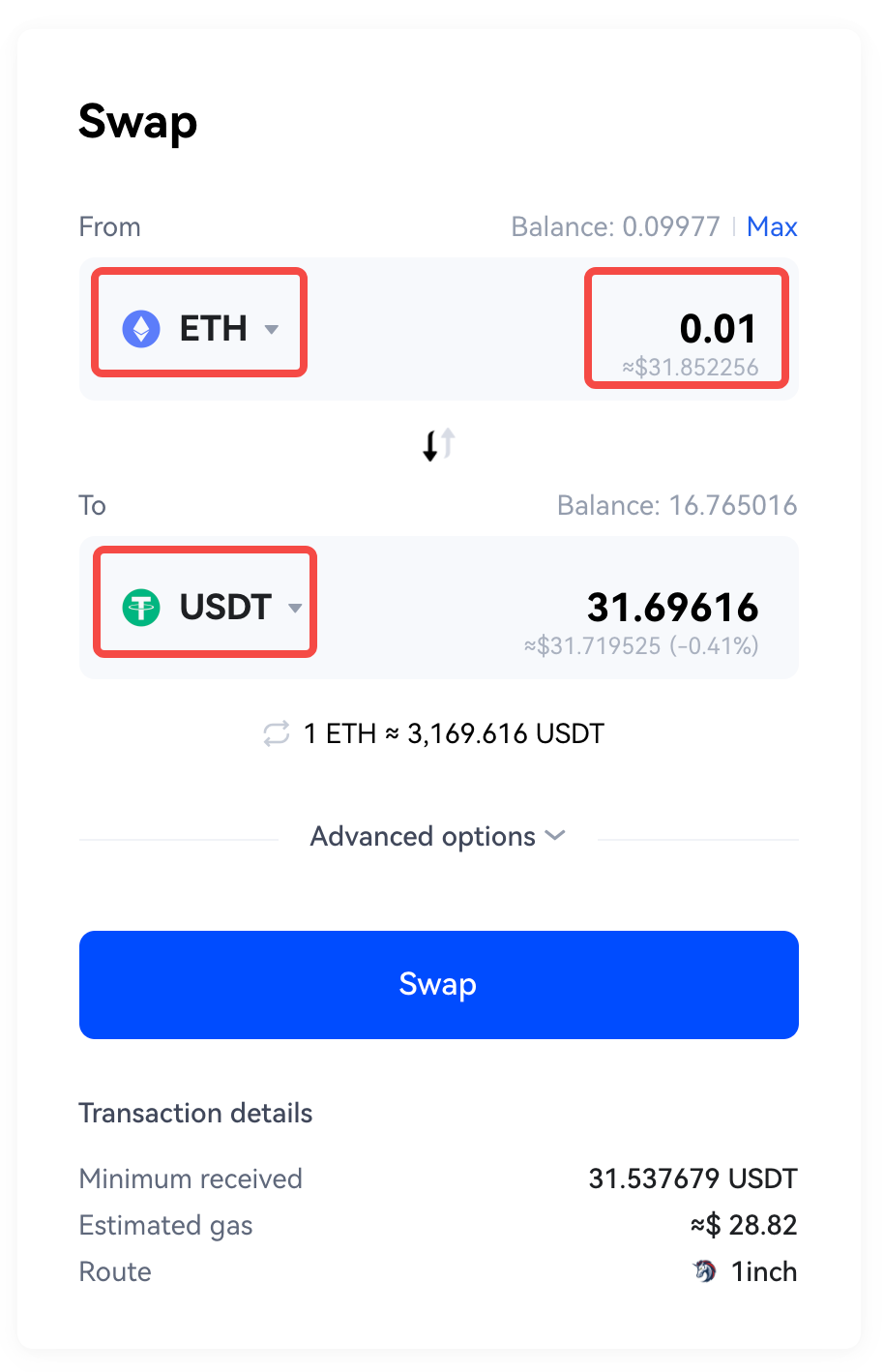Open the USDT token dropdown arrow
This screenshot has height=1372, width=884.
click(295, 608)
